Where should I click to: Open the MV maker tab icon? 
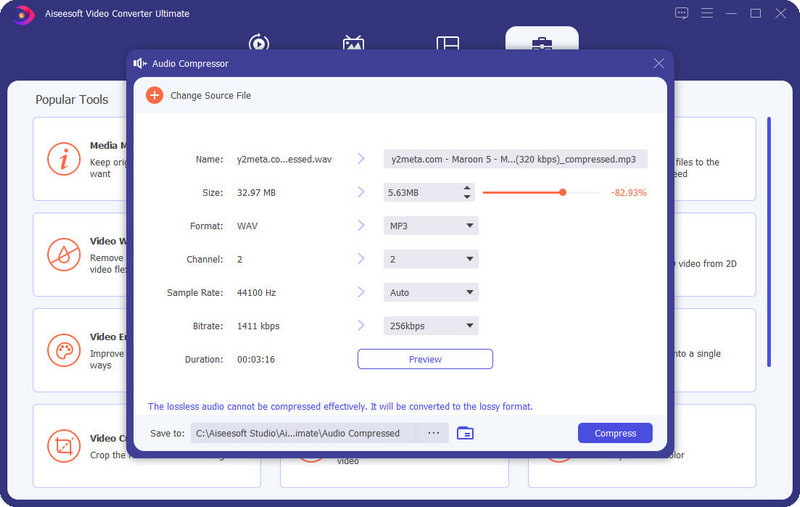tap(354, 42)
